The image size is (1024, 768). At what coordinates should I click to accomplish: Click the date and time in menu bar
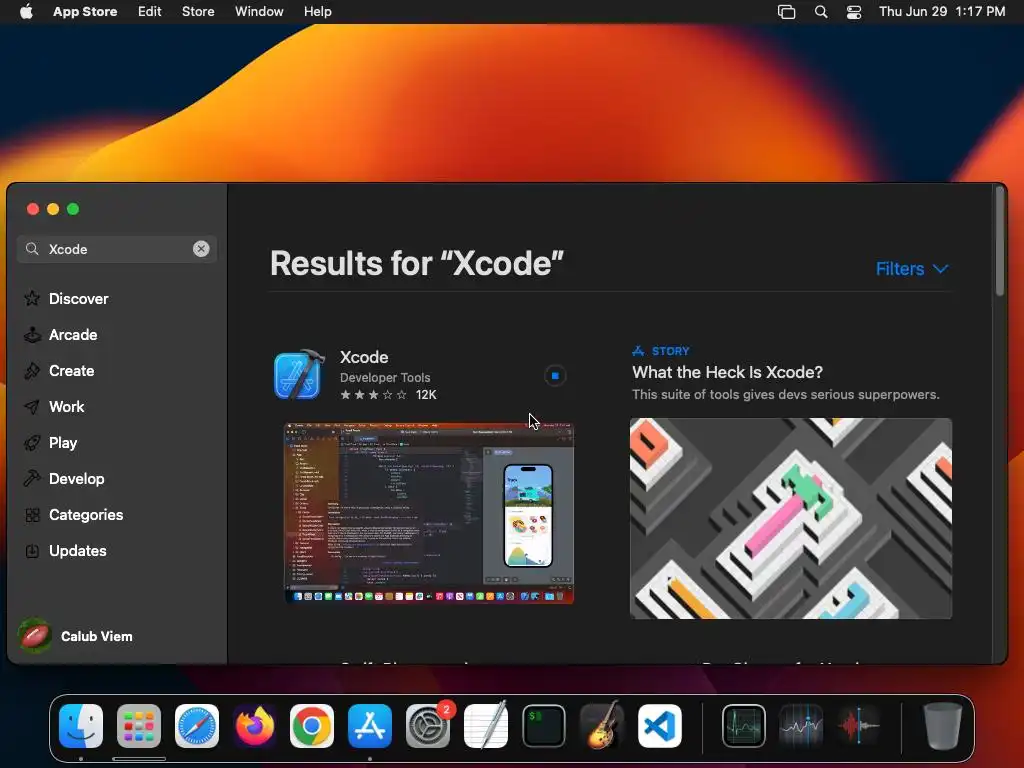(942, 11)
